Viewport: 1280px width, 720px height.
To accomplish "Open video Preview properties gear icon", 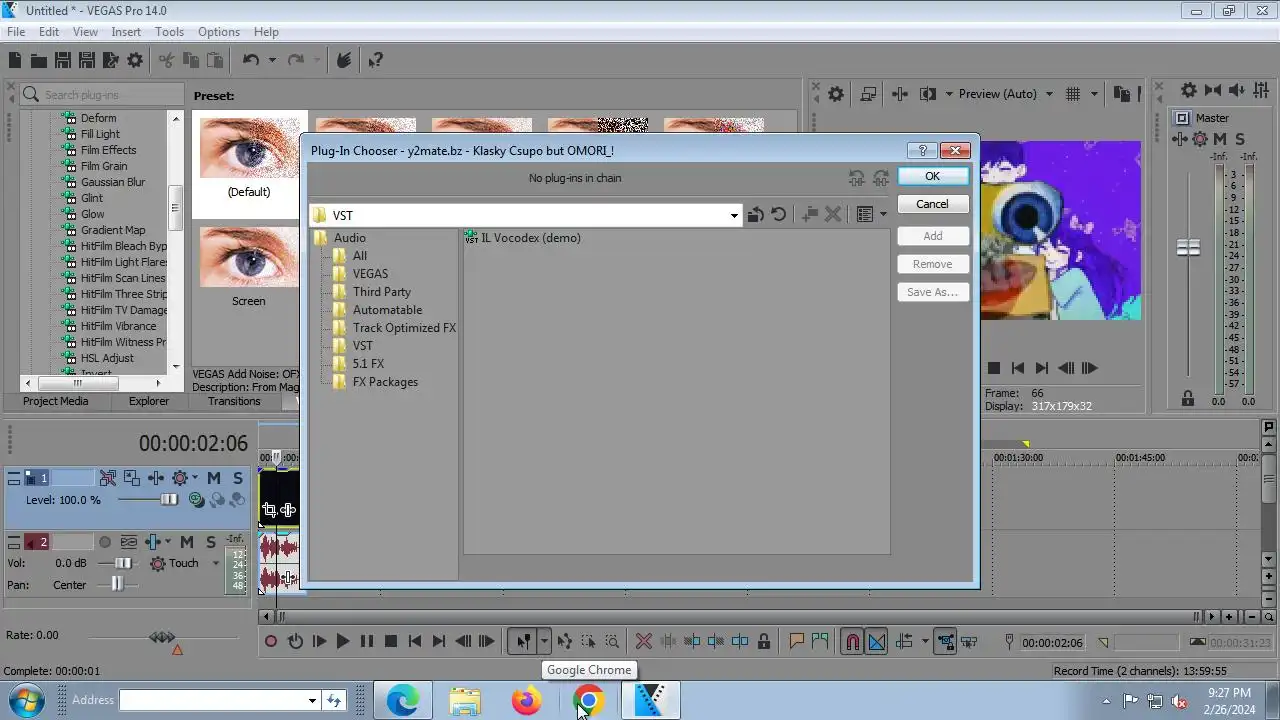I will click(x=836, y=94).
